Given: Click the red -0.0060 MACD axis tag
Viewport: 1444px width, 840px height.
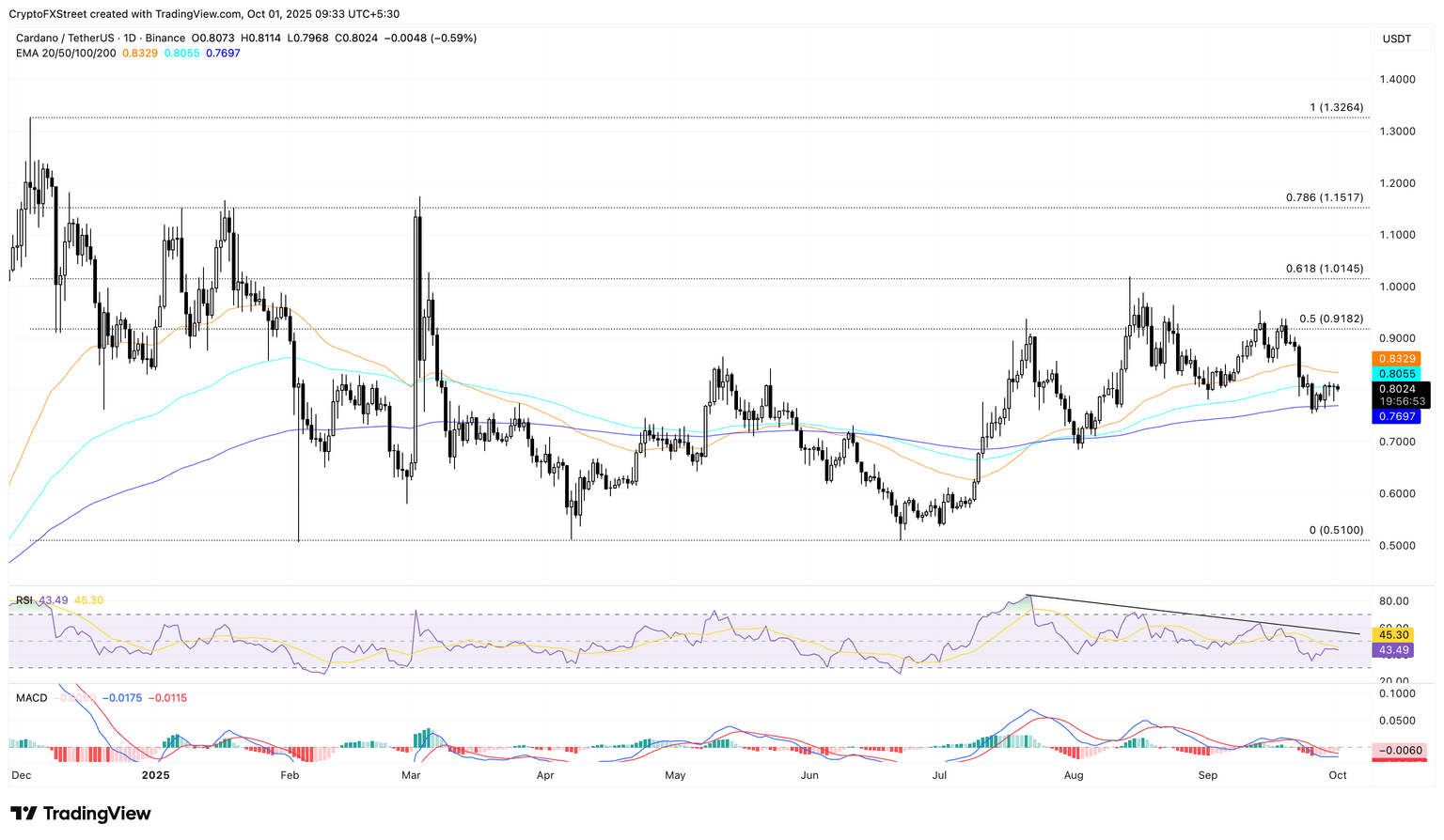Looking at the screenshot, I should [x=1399, y=751].
